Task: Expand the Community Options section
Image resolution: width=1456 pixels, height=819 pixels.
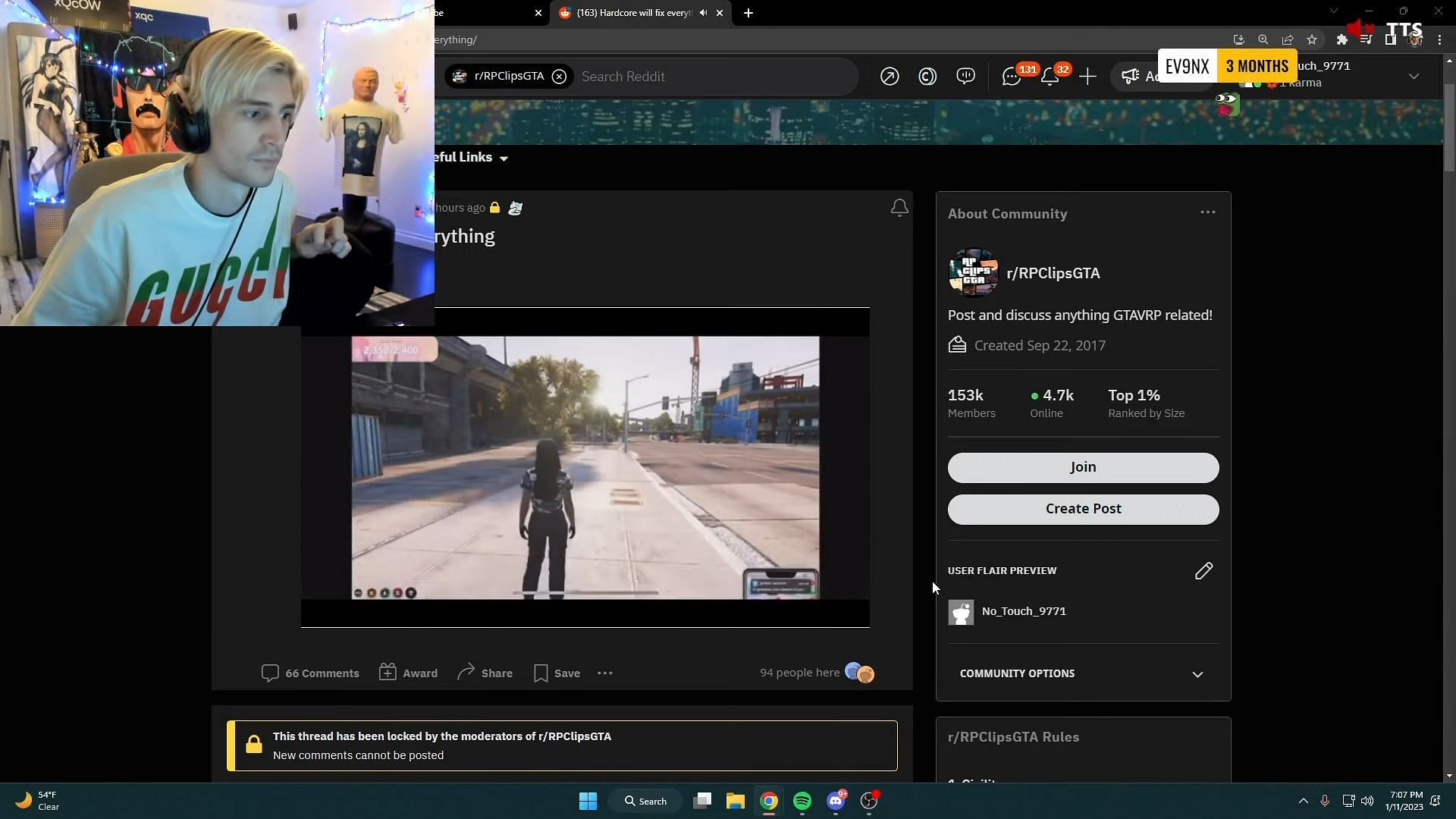Action: (x=1083, y=673)
